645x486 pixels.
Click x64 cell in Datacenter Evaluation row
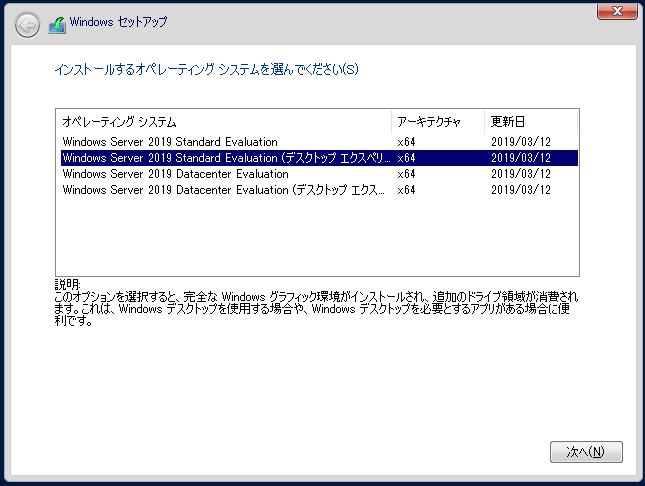(406, 174)
